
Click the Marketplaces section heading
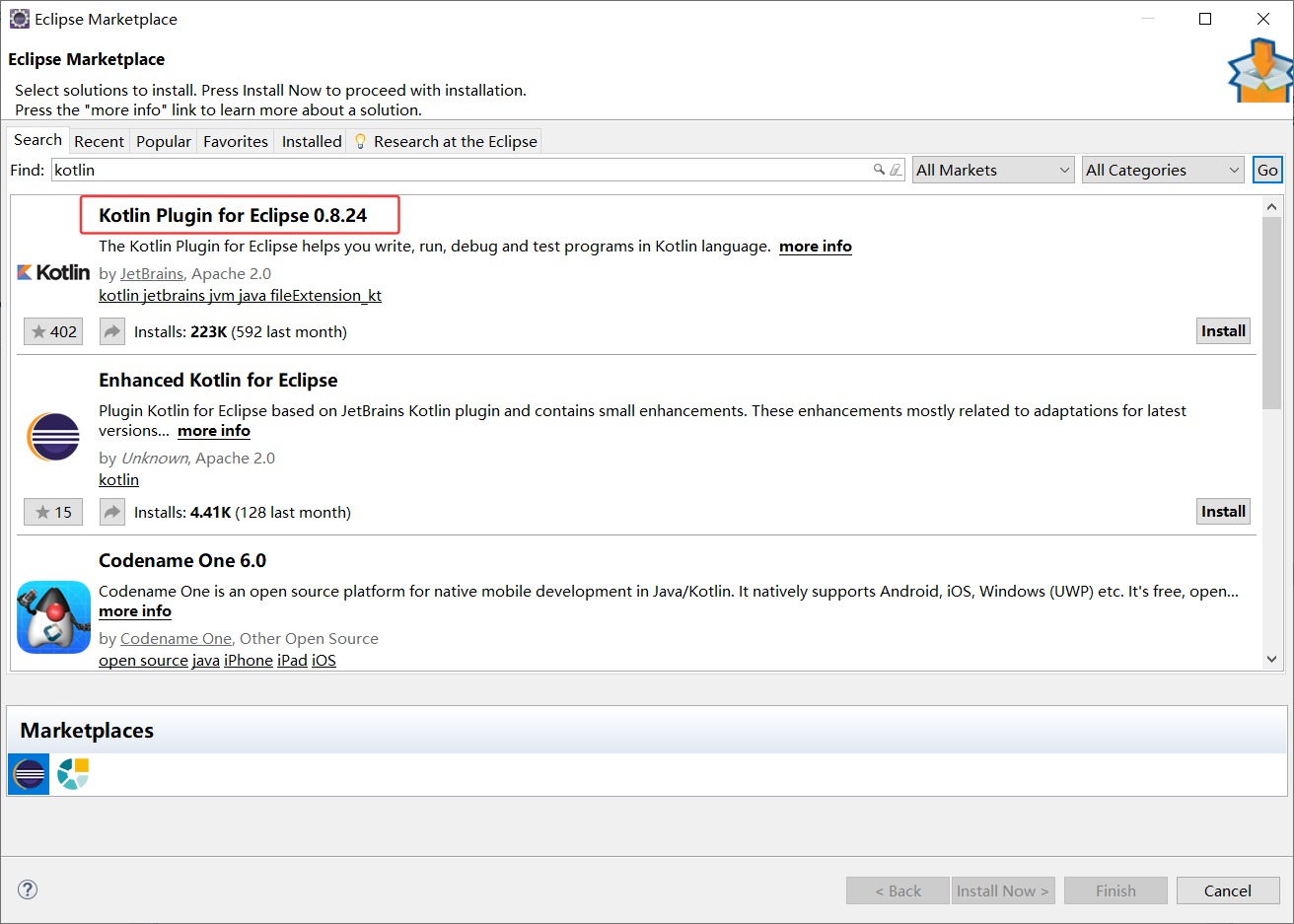pos(87,731)
